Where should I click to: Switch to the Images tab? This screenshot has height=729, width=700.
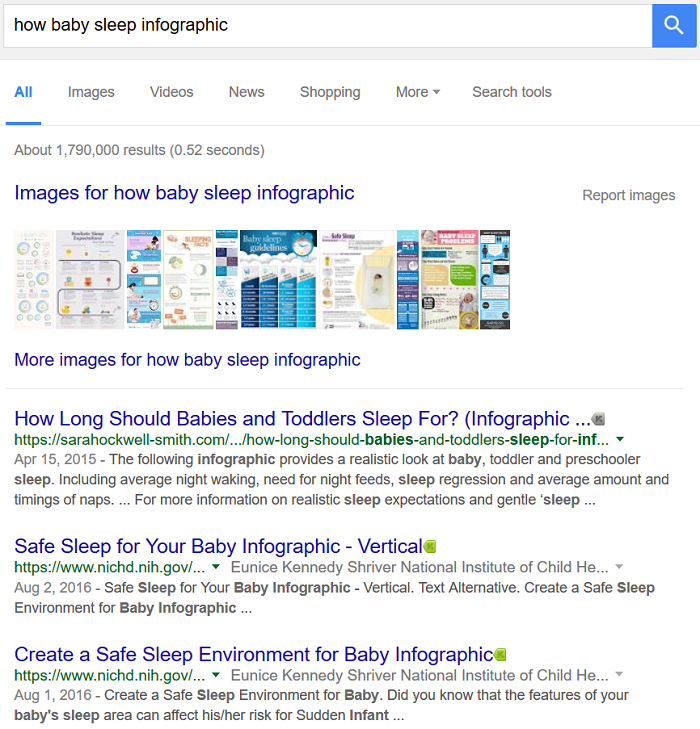(x=91, y=92)
